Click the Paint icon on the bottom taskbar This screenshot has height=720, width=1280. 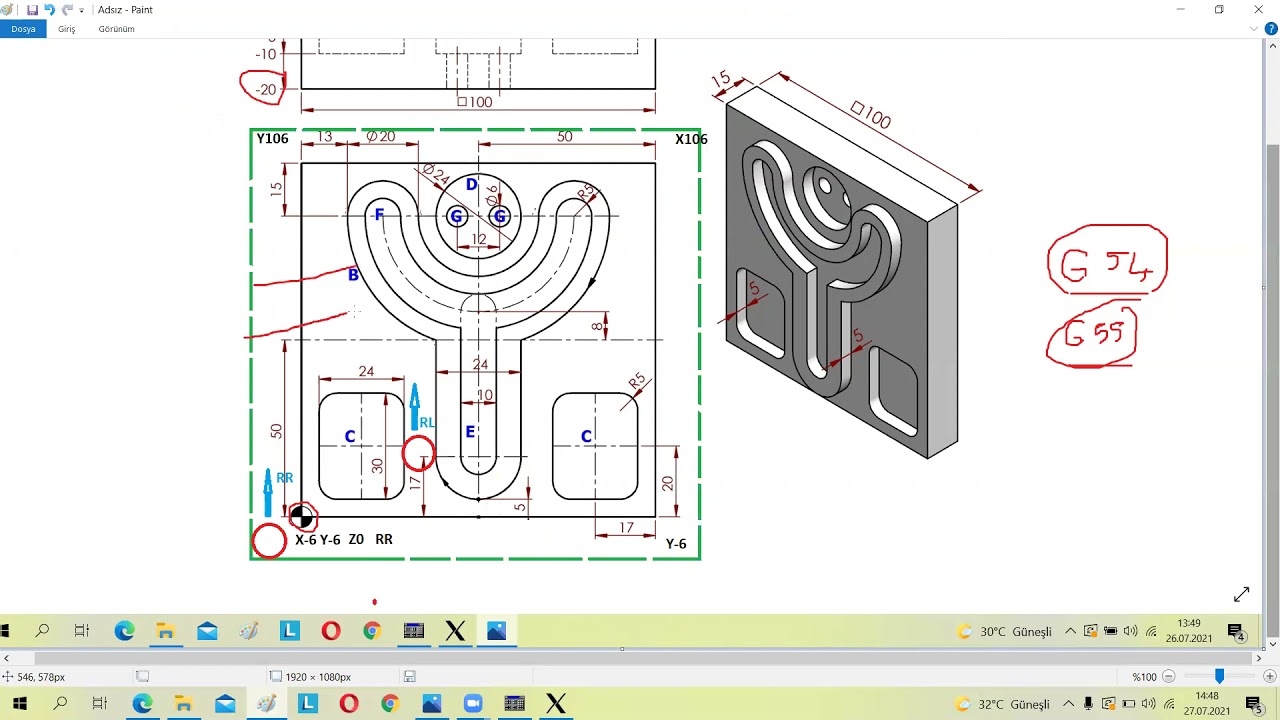coord(266,704)
